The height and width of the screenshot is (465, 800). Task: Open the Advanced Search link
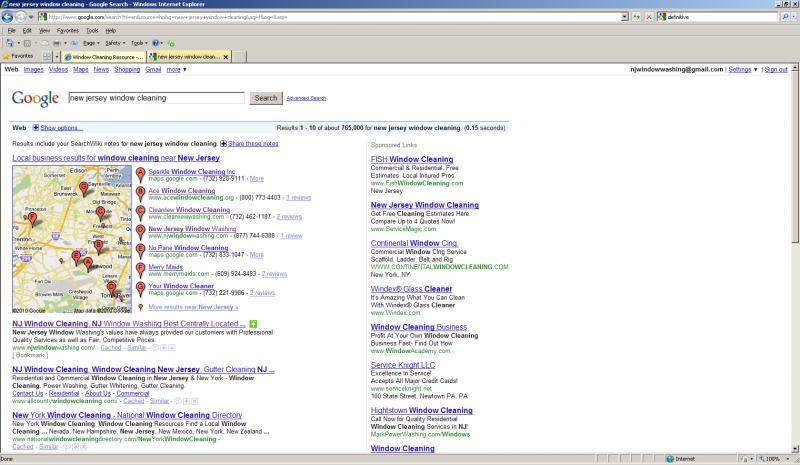coord(306,98)
